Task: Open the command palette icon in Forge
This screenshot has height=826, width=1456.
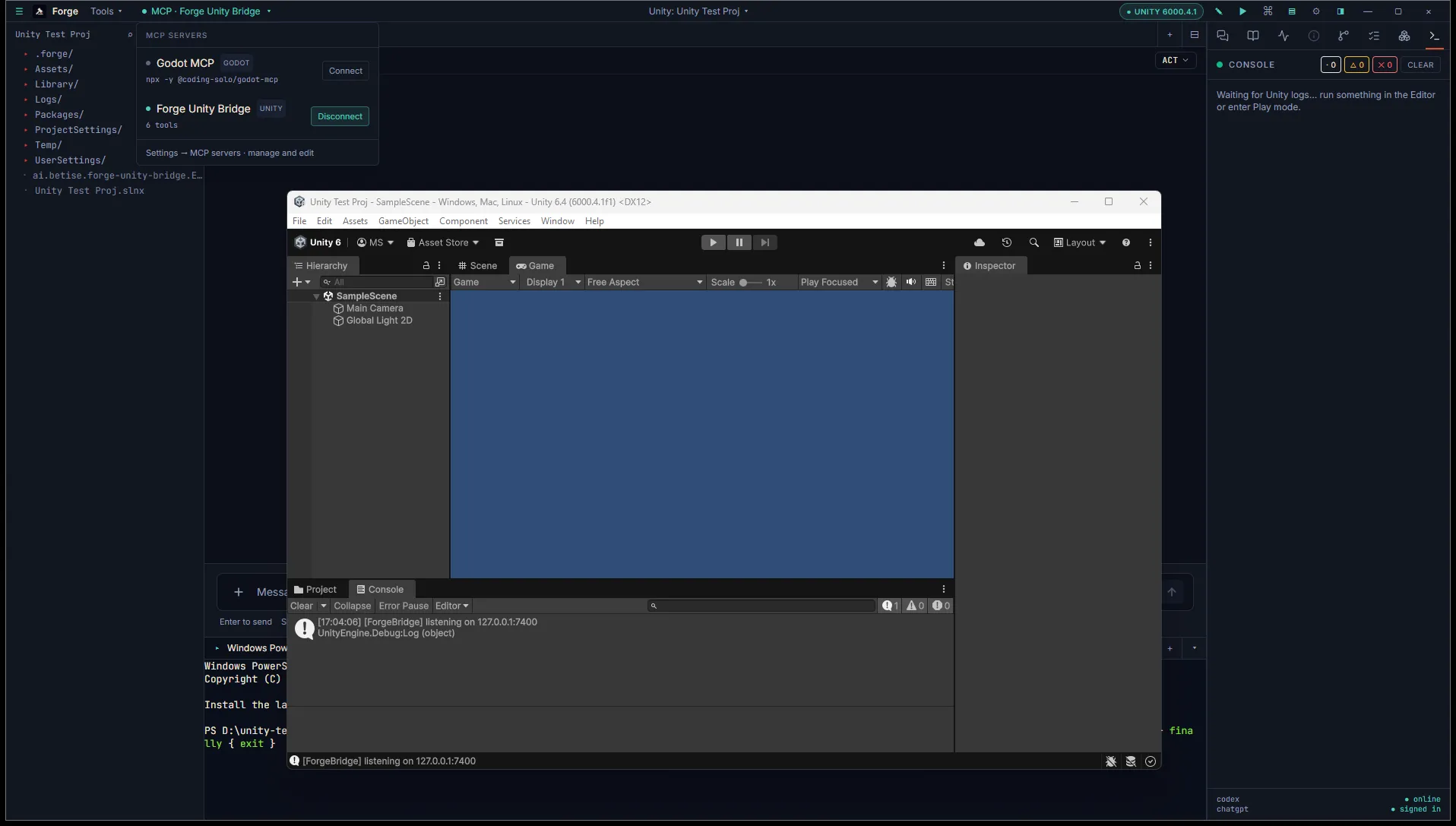Action: 1268,11
